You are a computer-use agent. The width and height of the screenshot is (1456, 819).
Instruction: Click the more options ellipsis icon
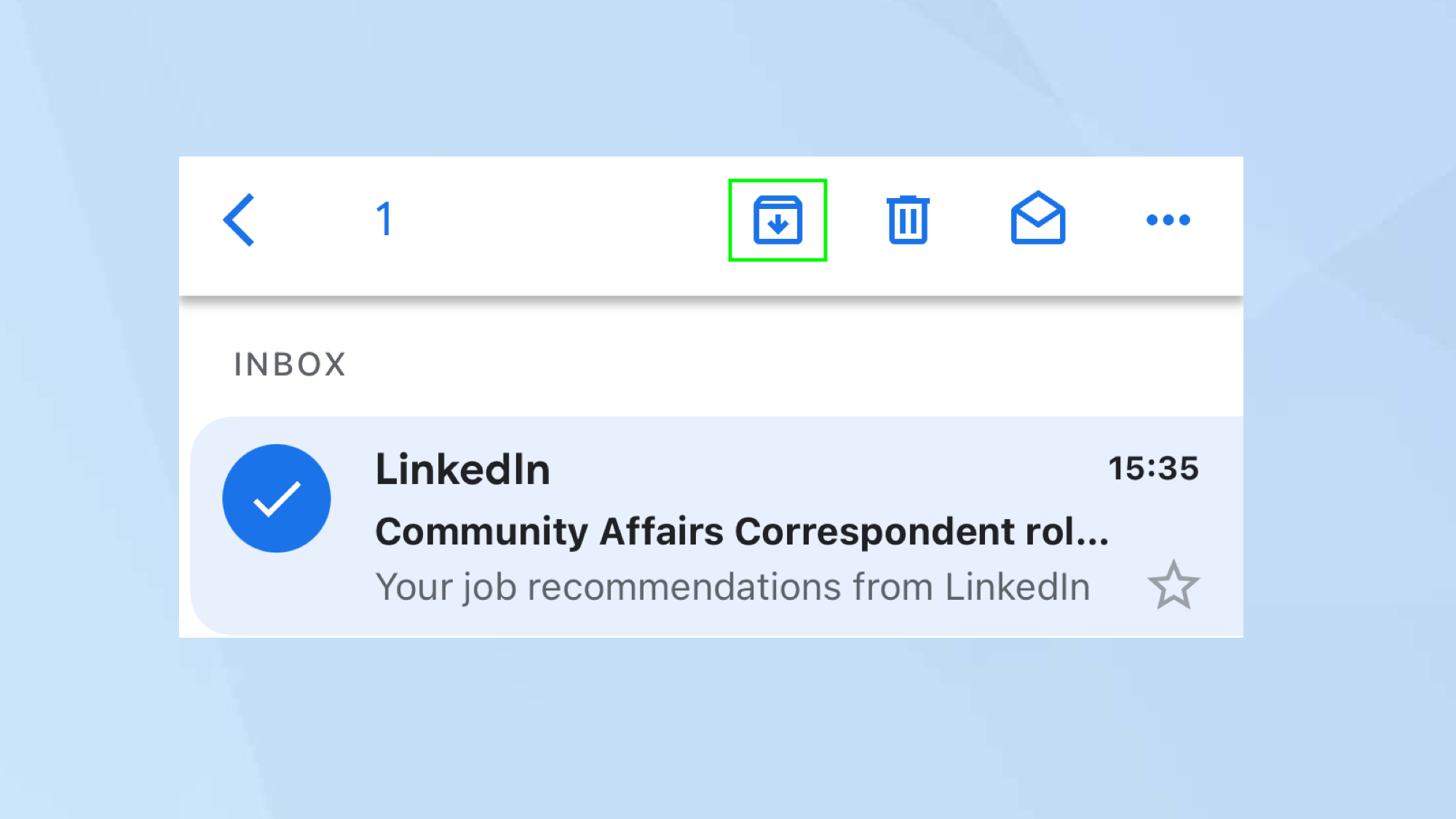(1167, 219)
